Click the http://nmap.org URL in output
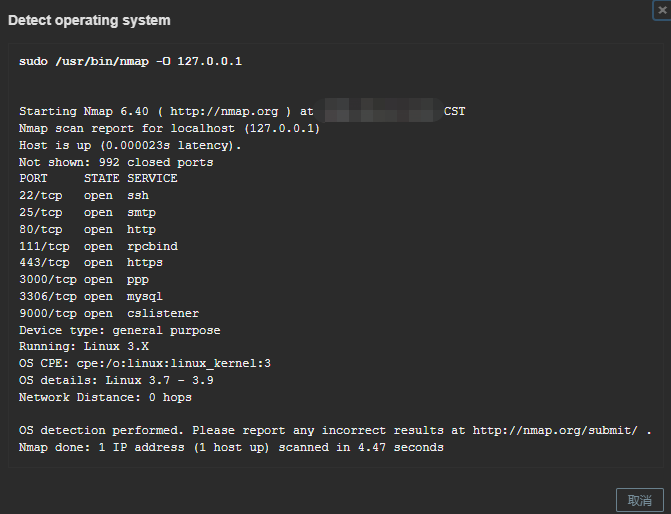 (x=224, y=112)
